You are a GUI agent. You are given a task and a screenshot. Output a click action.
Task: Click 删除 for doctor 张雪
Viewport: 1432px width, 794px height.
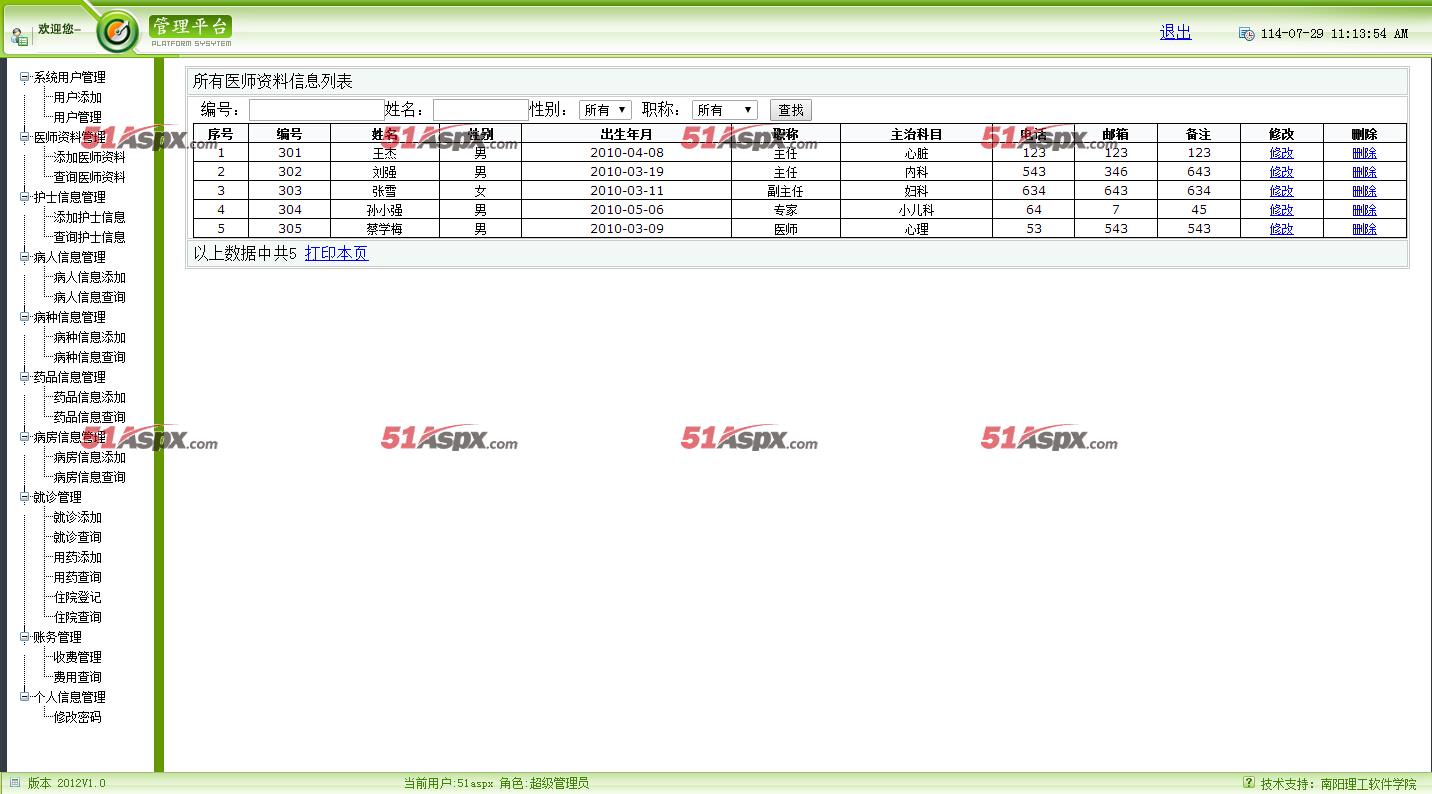[x=1364, y=191]
